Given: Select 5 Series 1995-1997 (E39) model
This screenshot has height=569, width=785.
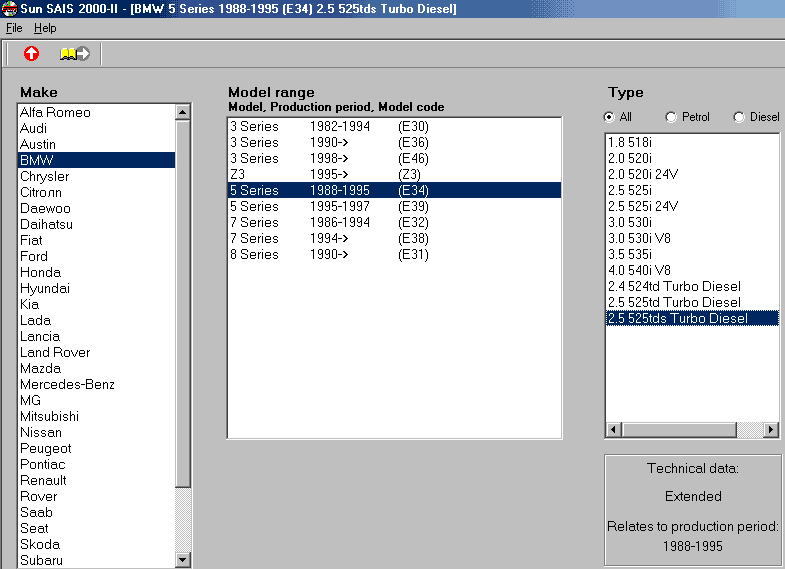Looking at the screenshot, I should [x=395, y=206].
